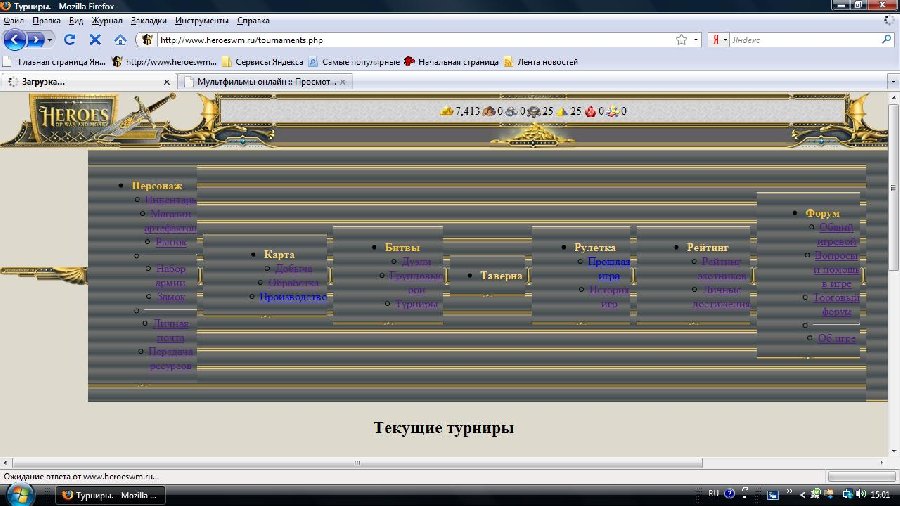Open the Heroes of War and Money logo
This screenshot has height=506, width=900.
(73, 118)
